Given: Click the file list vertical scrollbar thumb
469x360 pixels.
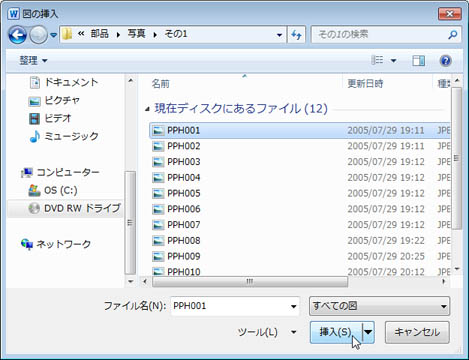Looking at the screenshot, I should [457, 158].
